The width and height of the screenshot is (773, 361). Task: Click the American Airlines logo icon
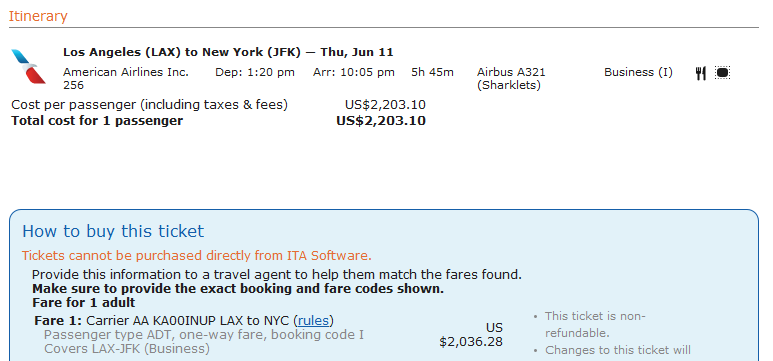click(x=28, y=66)
